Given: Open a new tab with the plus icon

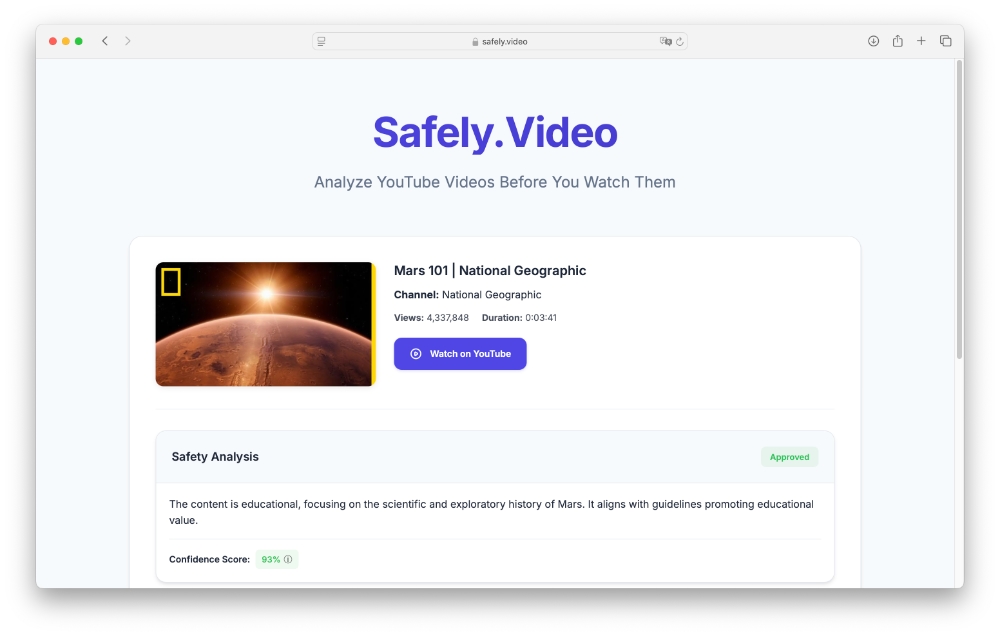Looking at the screenshot, I should [921, 41].
